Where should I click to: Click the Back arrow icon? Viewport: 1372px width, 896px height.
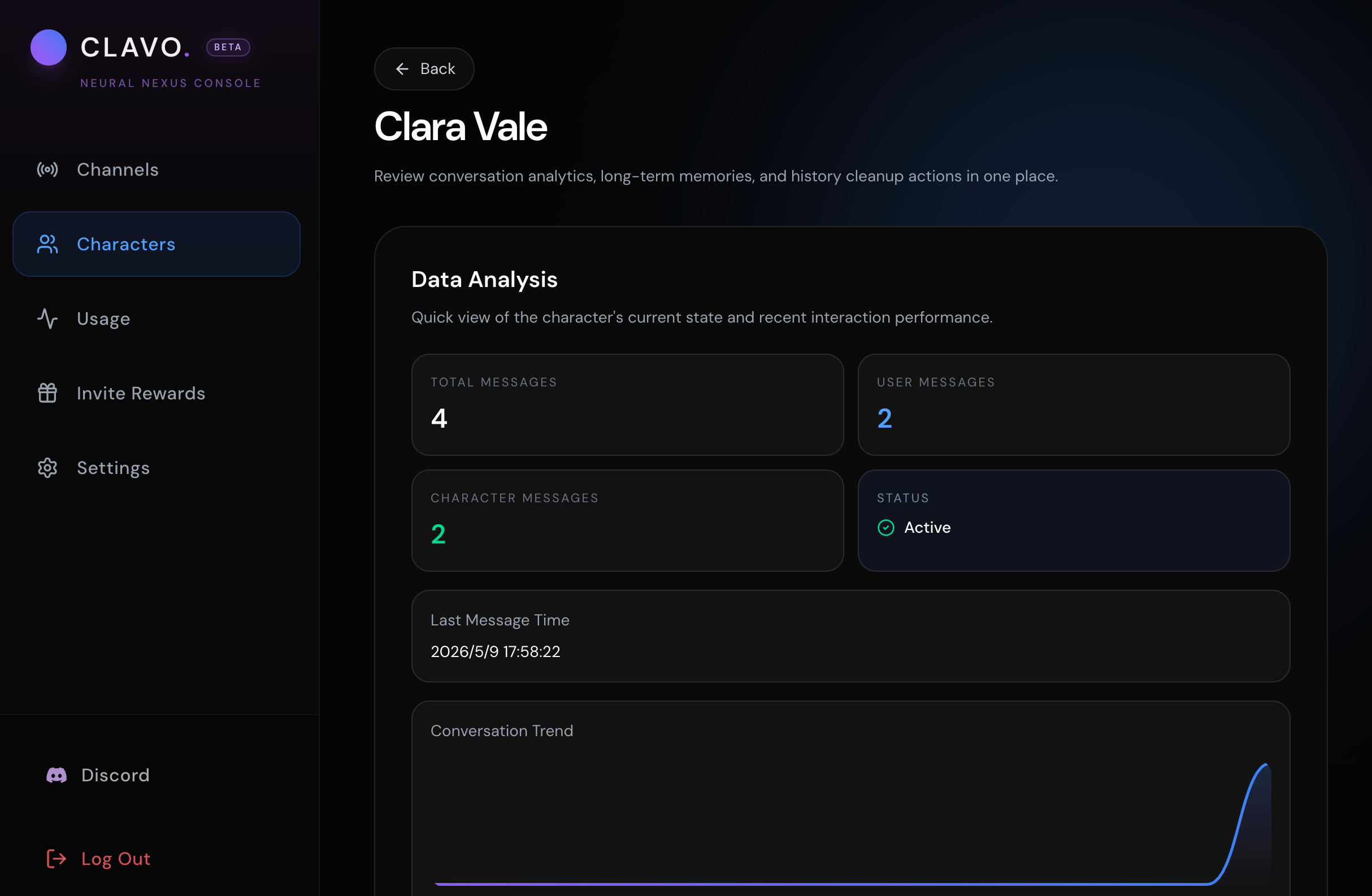402,68
